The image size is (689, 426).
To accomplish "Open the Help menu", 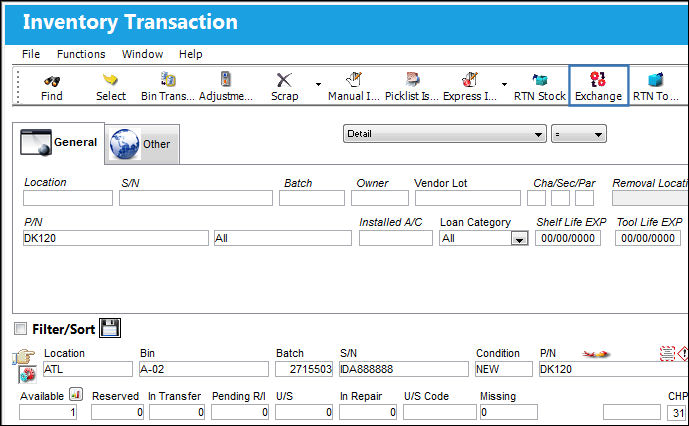I will point(191,54).
